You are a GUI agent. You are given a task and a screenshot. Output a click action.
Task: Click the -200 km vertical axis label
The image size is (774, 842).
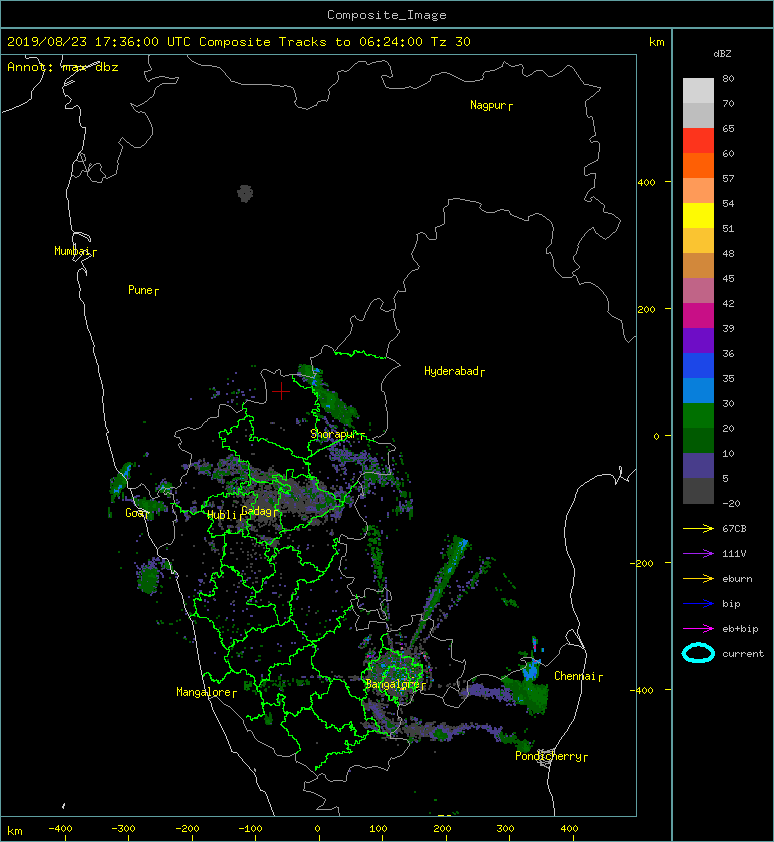(x=642, y=563)
